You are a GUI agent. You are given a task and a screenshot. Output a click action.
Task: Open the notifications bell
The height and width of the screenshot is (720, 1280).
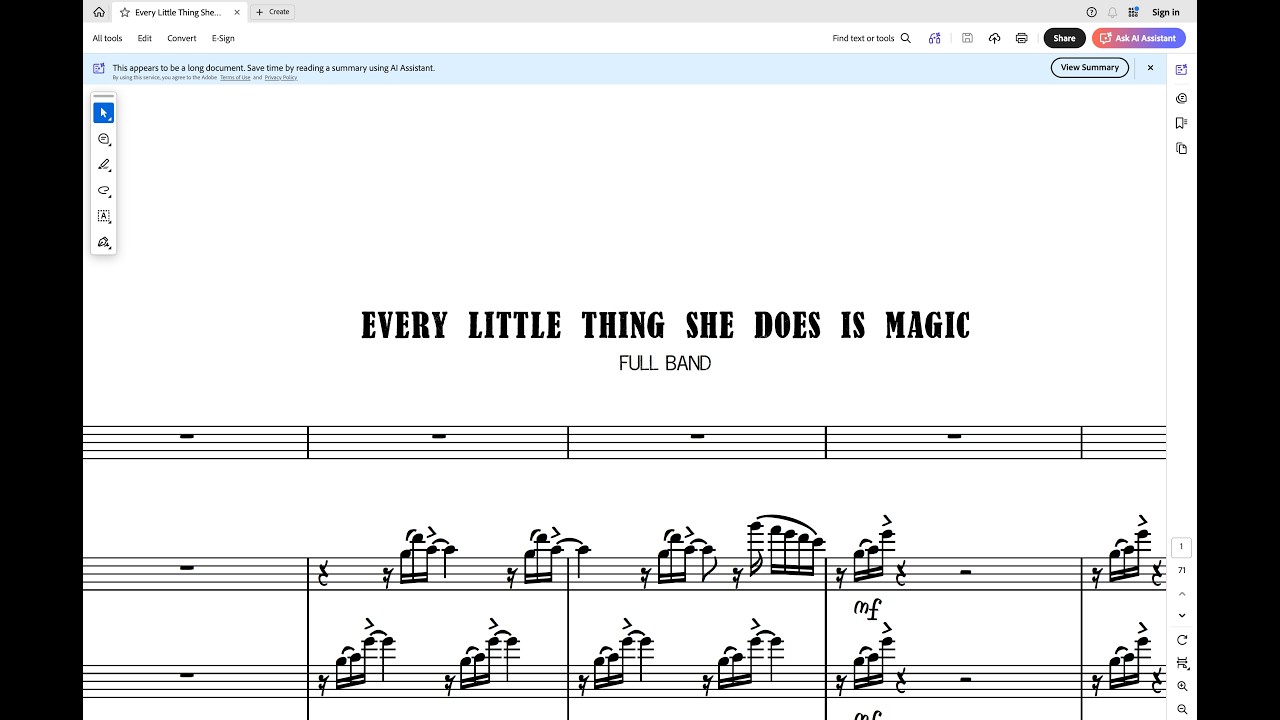(x=1112, y=12)
